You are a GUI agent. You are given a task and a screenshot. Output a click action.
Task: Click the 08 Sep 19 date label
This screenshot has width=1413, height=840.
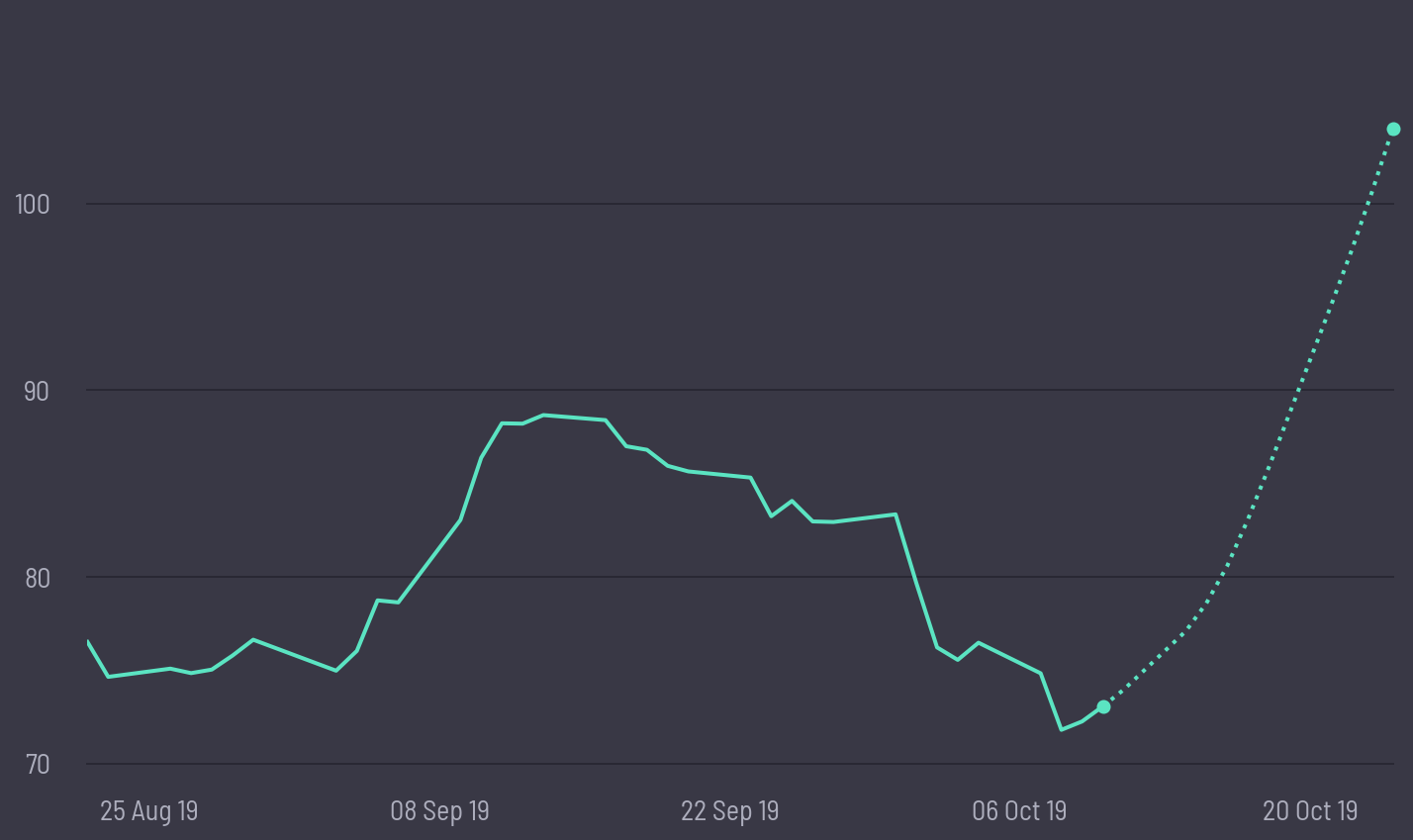(439, 811)
